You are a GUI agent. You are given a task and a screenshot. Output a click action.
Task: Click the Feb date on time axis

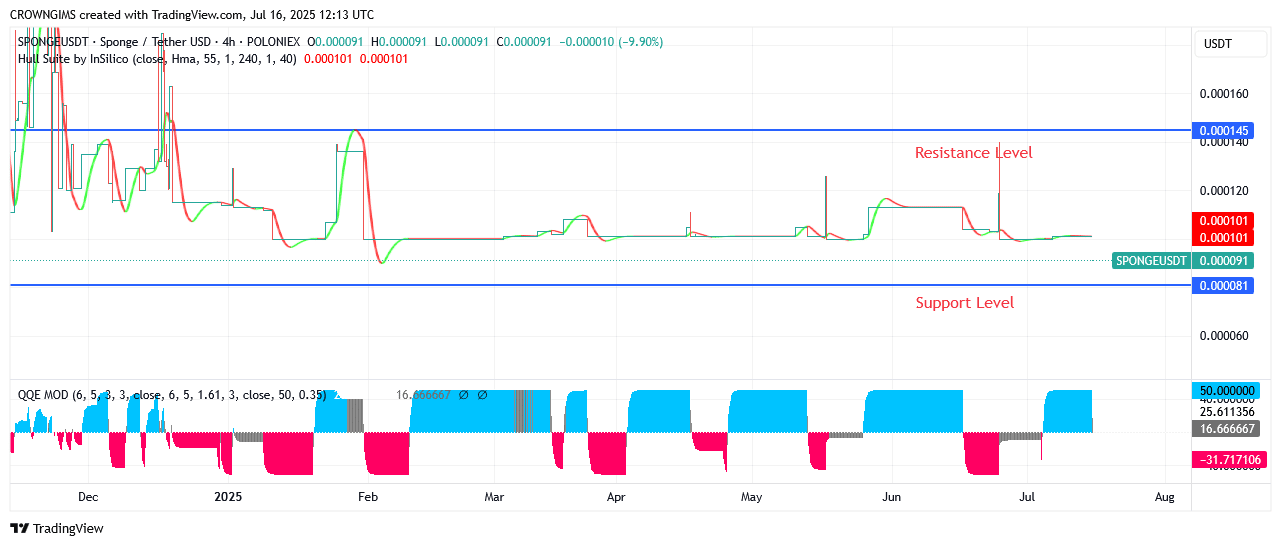click(368, 497)
